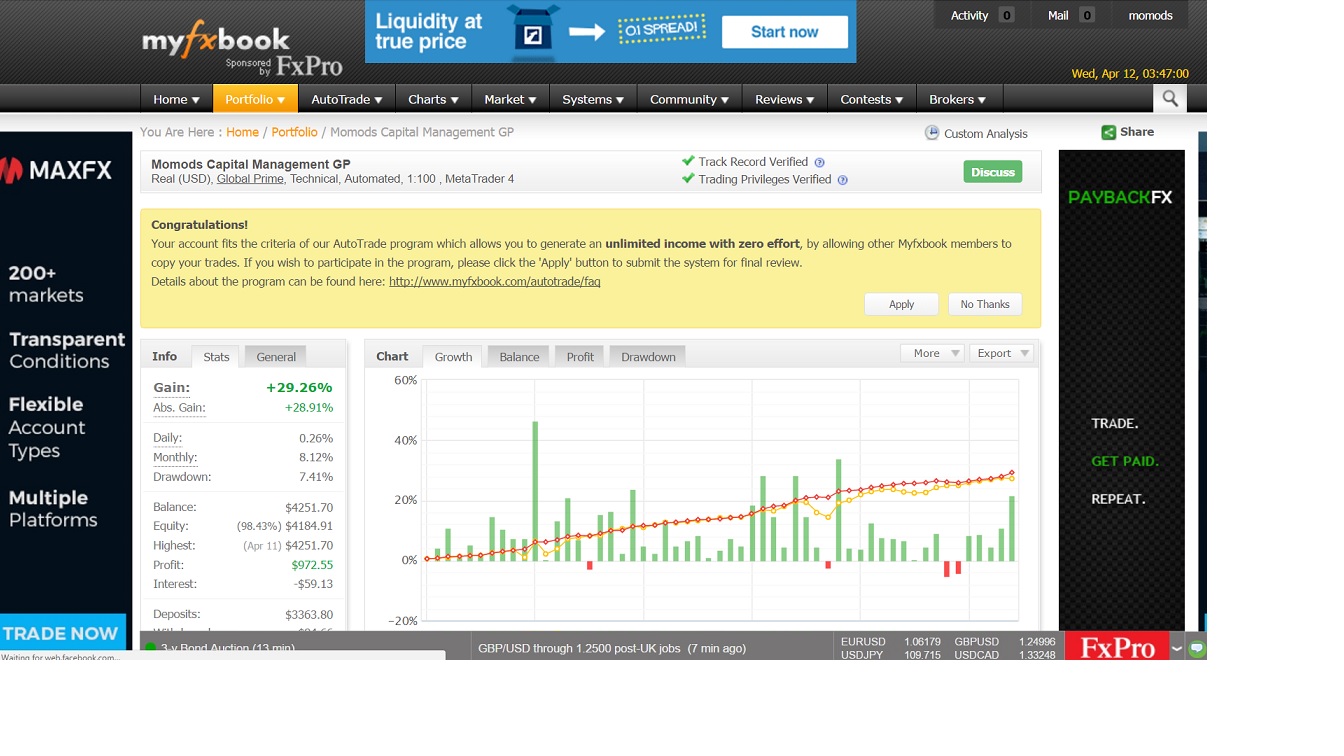1344x756 pixels.
Task: Switch to the General tab
Action: coord(276,357)
